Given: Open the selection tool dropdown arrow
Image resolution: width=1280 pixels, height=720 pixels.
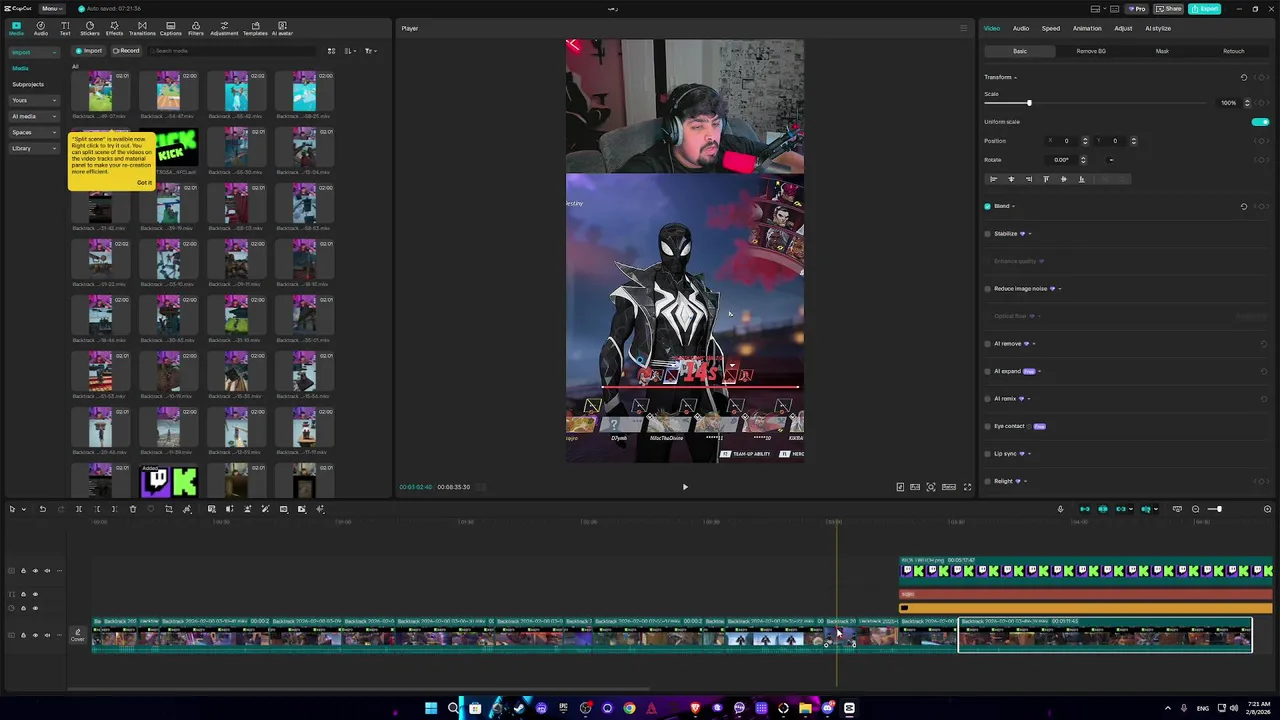Looking at the screenshot, I should coord(24,509).
